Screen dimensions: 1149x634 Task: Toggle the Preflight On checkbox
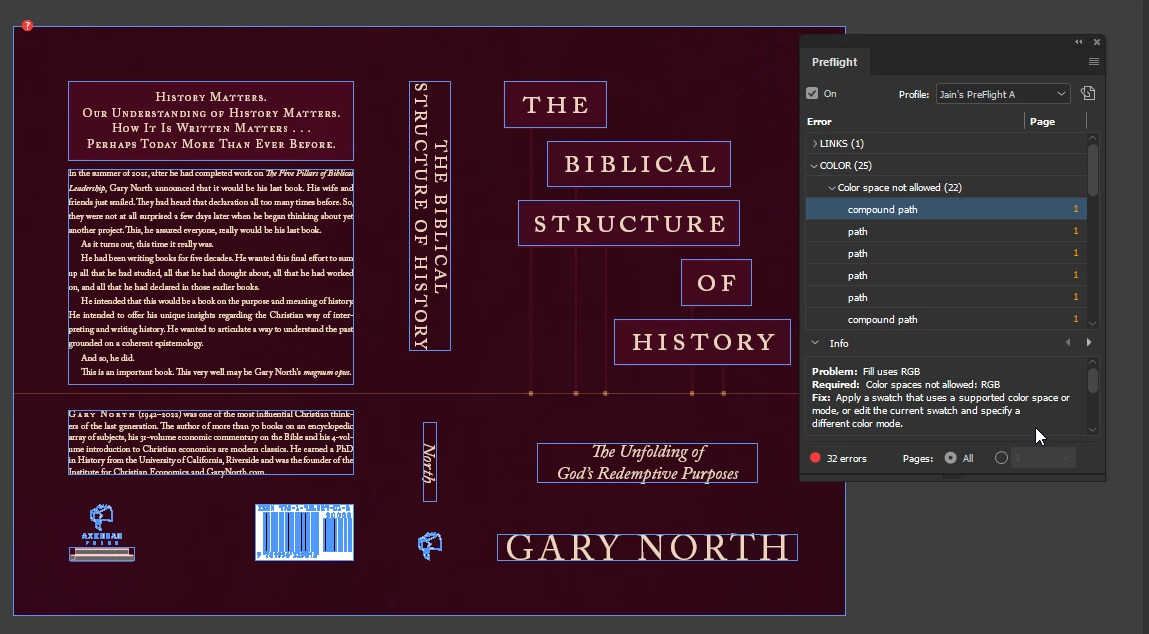tap(812, 93)
